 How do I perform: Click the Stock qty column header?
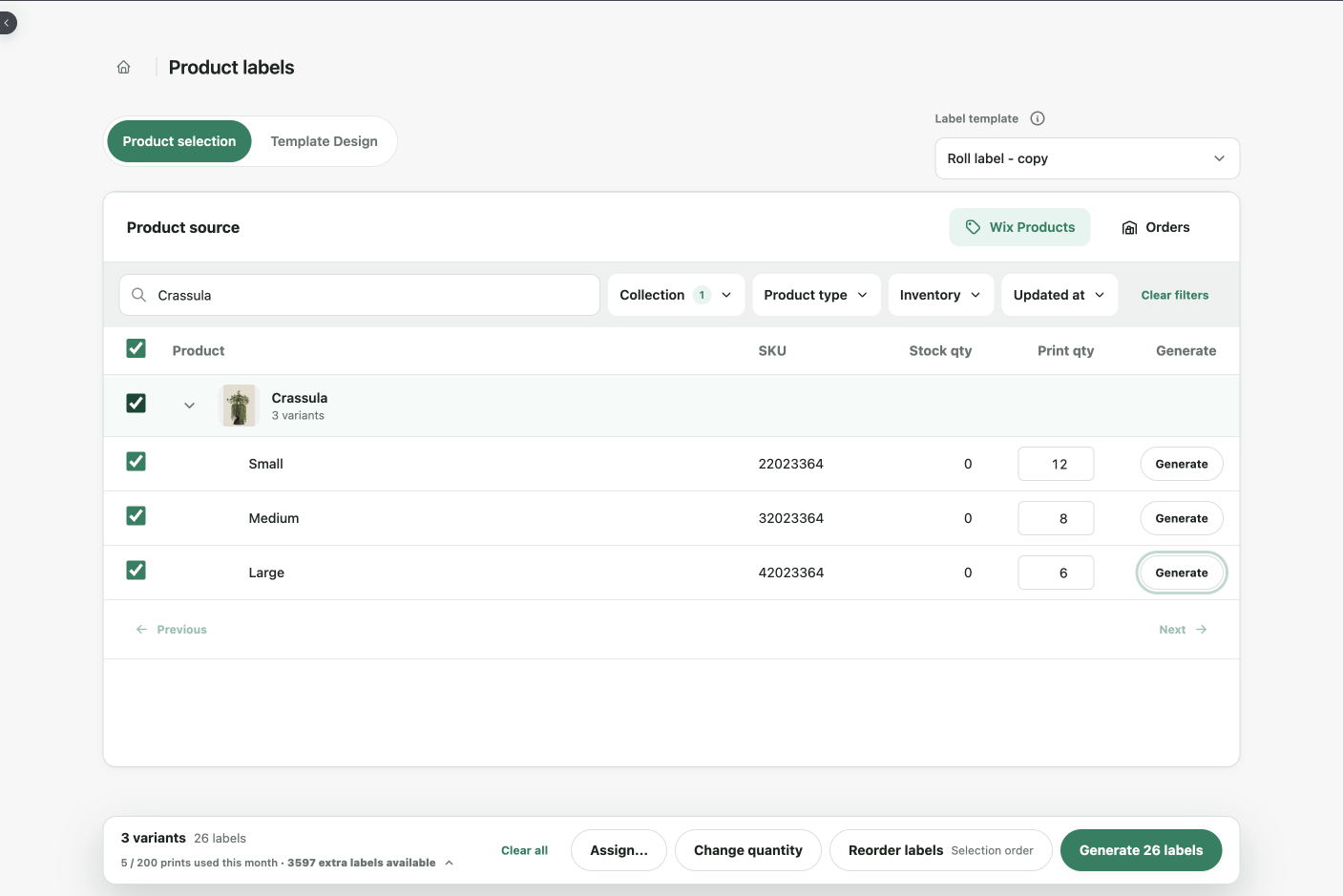click(x=940, y=351)
